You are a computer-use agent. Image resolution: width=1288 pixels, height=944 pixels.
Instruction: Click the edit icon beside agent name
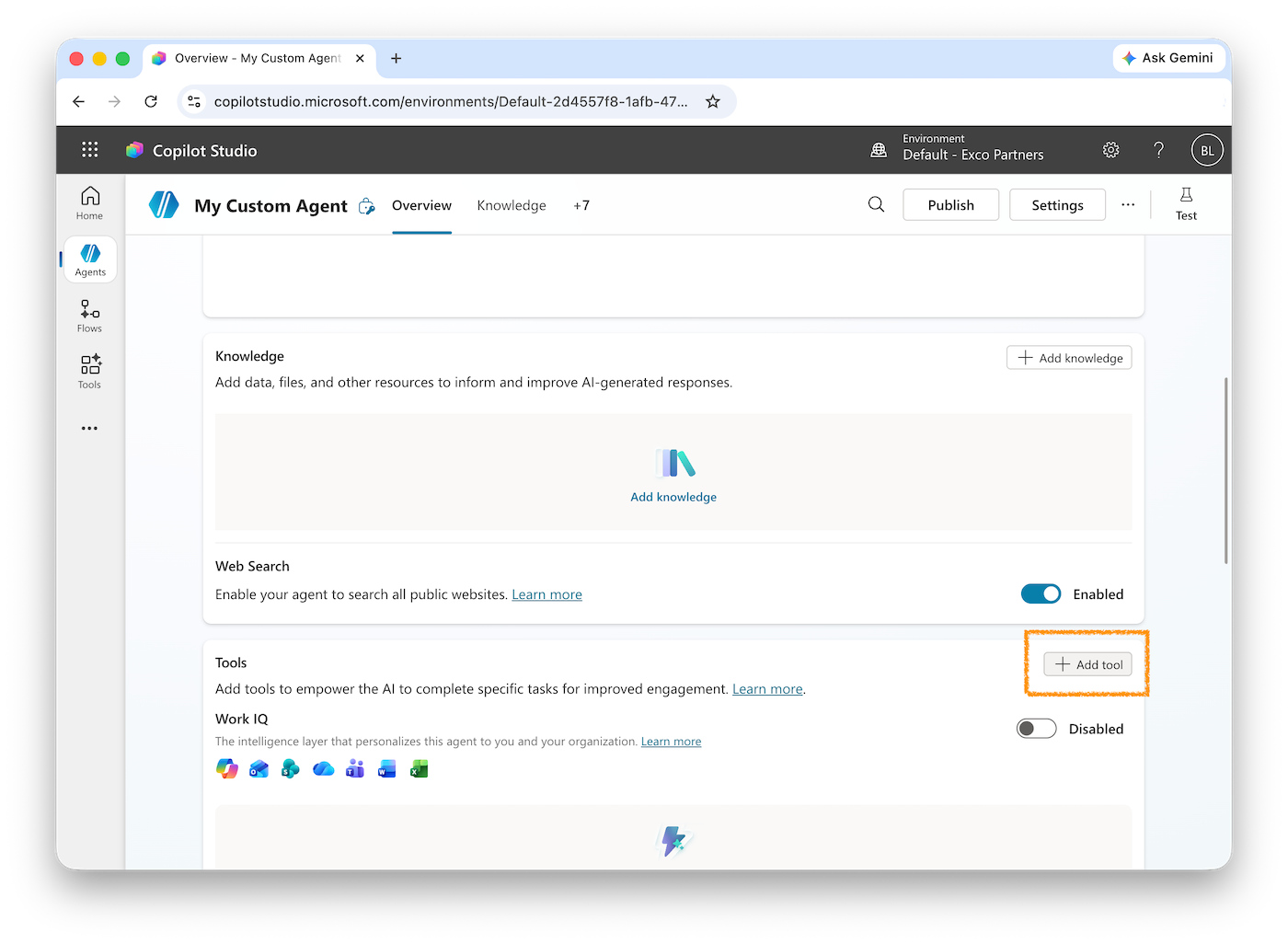(x=367, y=206)
